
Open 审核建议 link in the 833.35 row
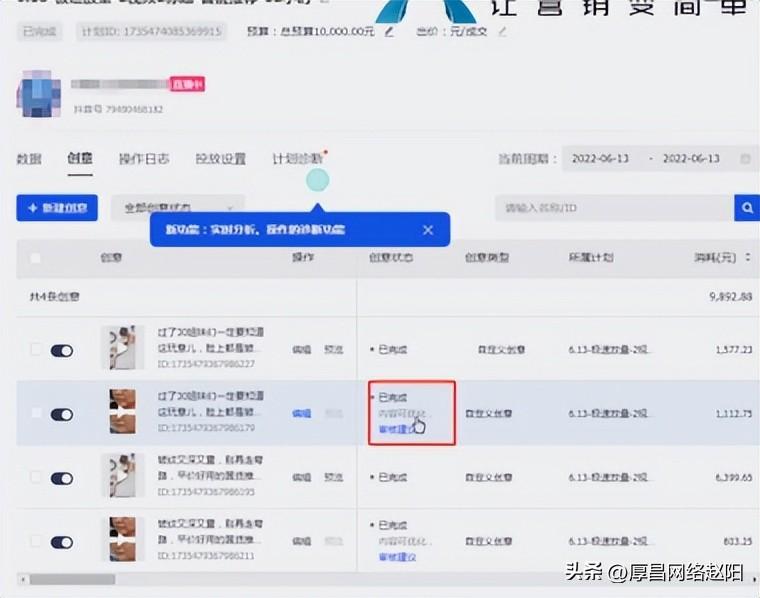pos(397,557)
